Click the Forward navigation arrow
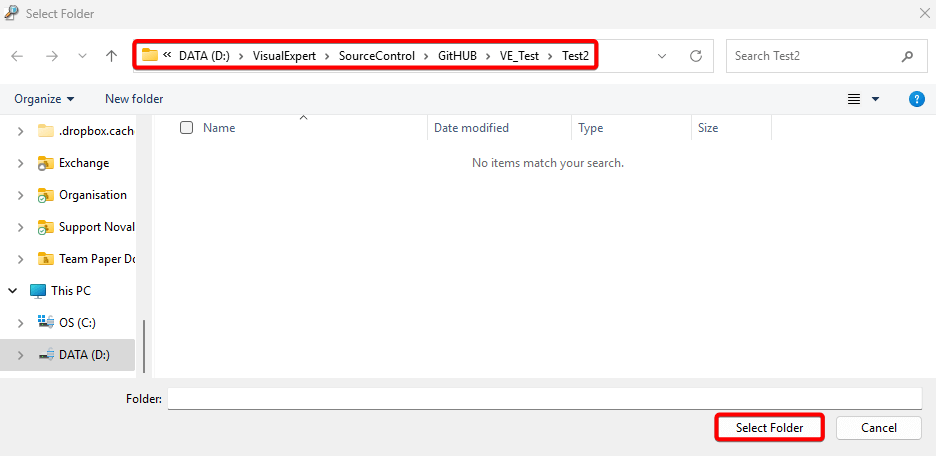 [52, 56]
